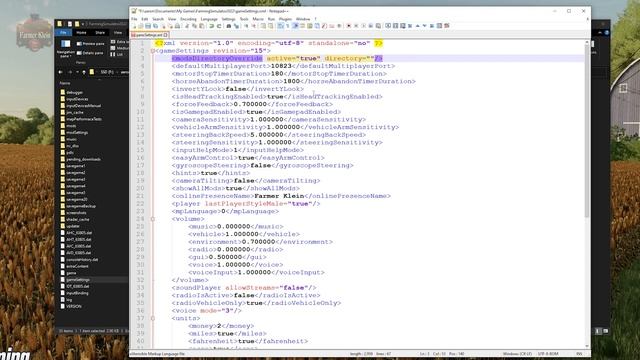Open the View tab in Explorer window
Image resolution: width=640 pixels, height=360 pixels.
coord(118,32)
